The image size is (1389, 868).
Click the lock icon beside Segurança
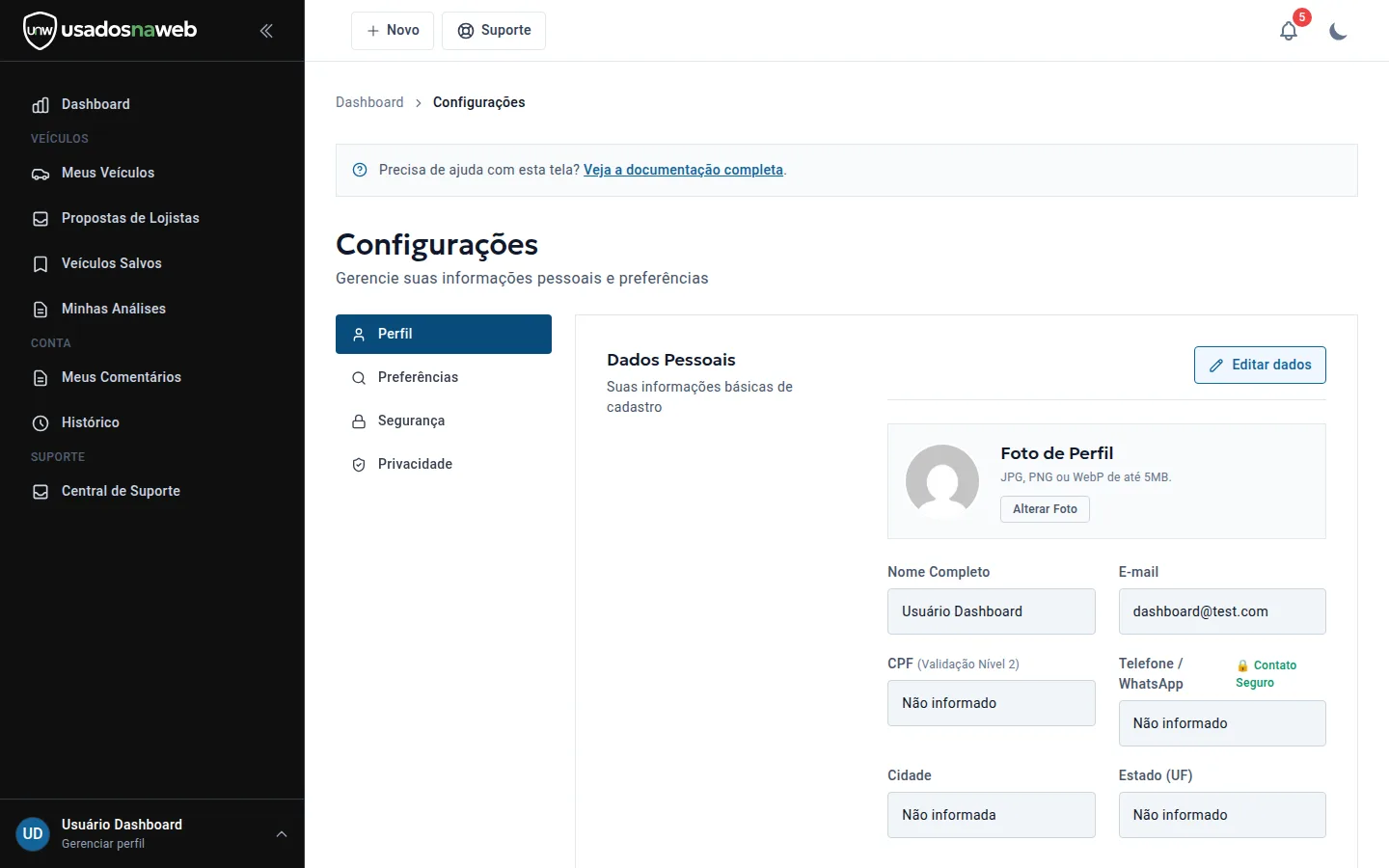359,421
